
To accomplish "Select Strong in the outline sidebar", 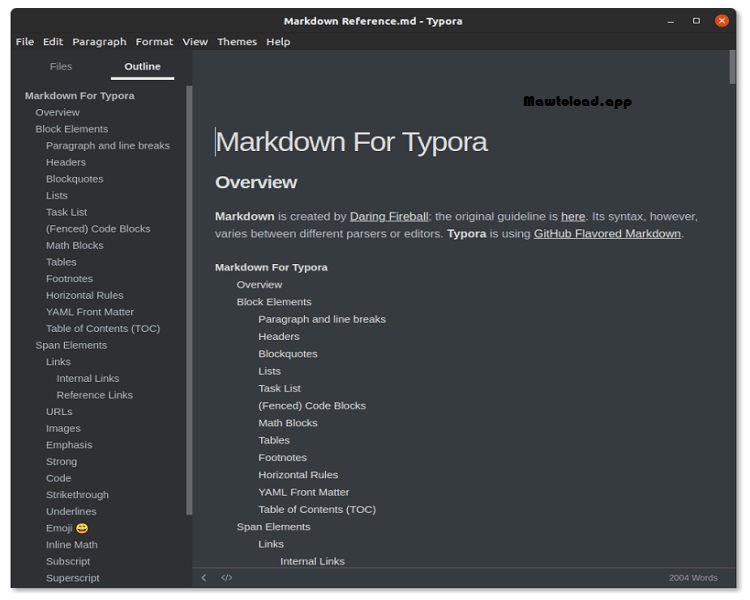I will (x=61, y=462).
